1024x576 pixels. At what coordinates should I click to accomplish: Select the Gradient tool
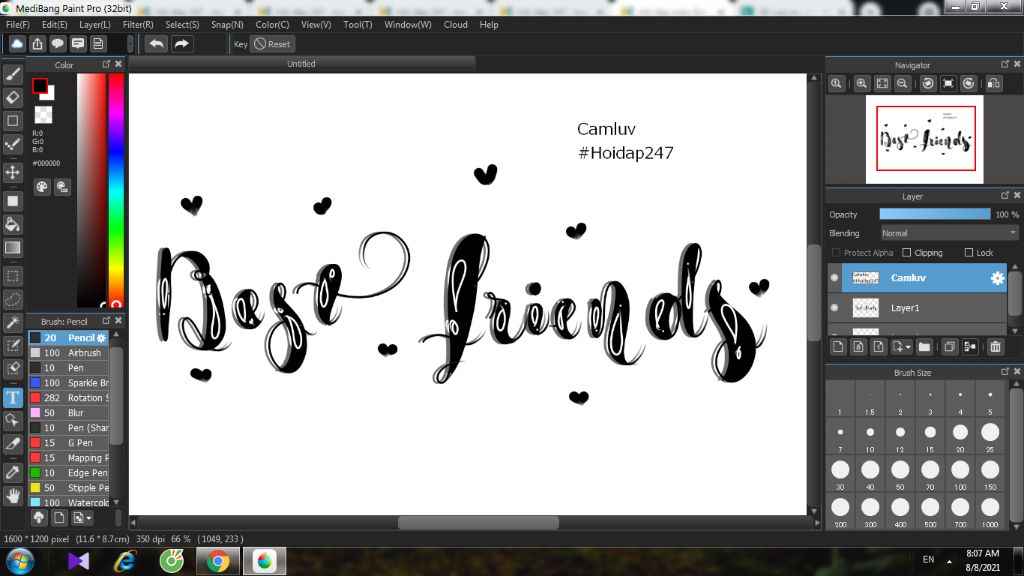(12, 248)
